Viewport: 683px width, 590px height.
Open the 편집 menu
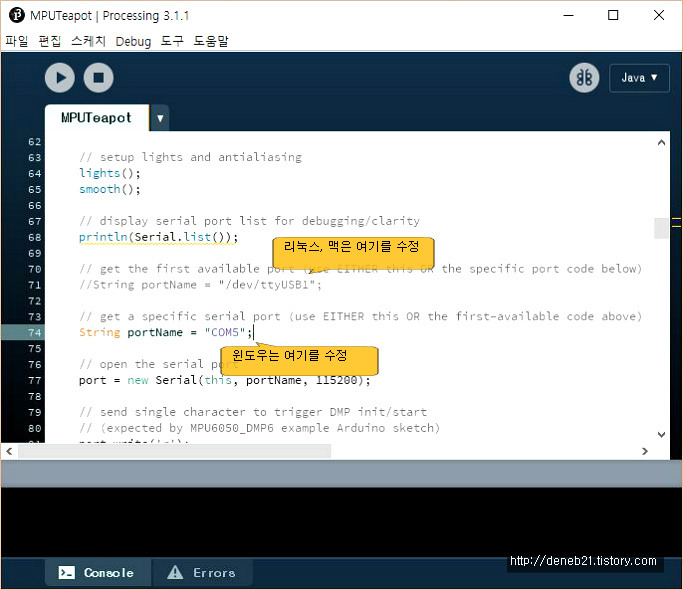coord(50,41)
